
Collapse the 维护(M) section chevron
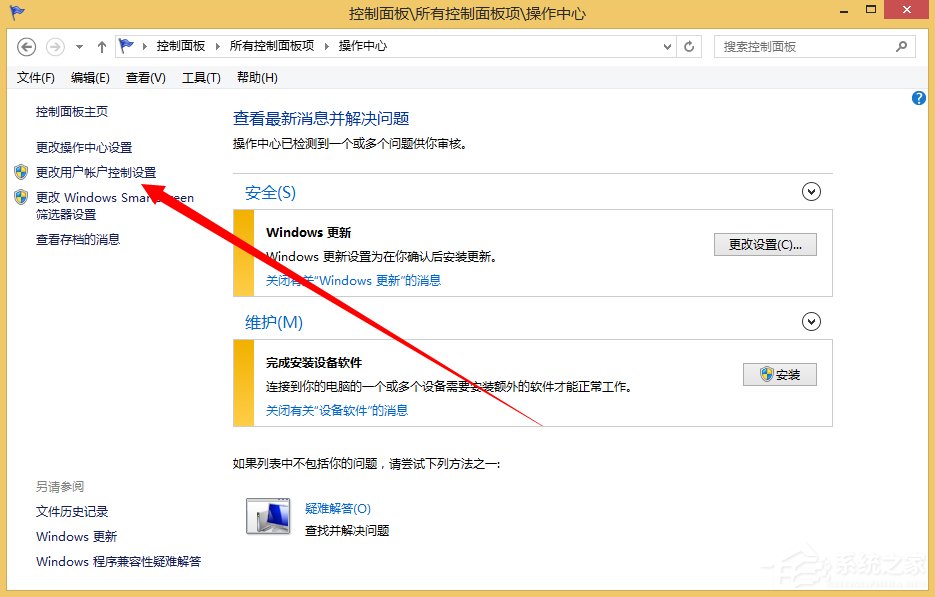tap(811, 321)
